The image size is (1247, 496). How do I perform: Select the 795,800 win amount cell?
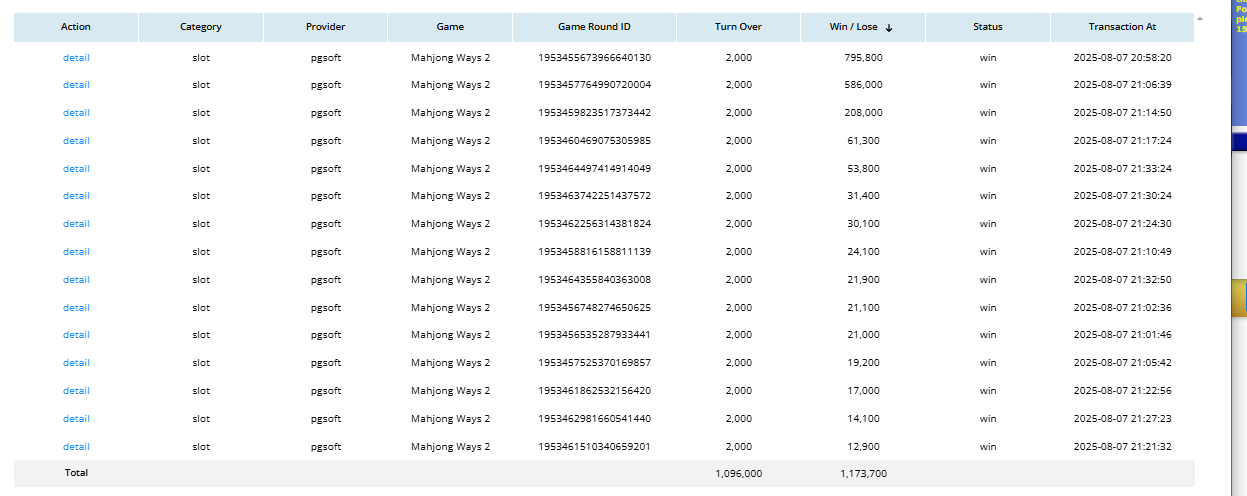pyautogui.click(x=863, y=58)
